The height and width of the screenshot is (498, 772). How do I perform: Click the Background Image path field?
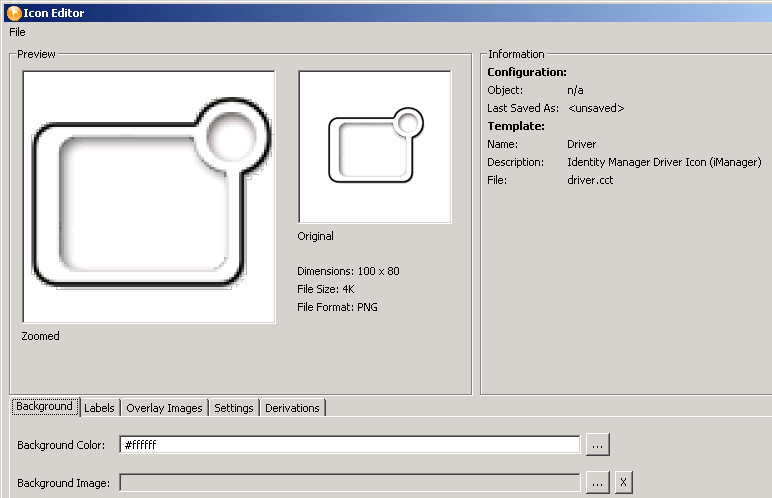[350, 483]
